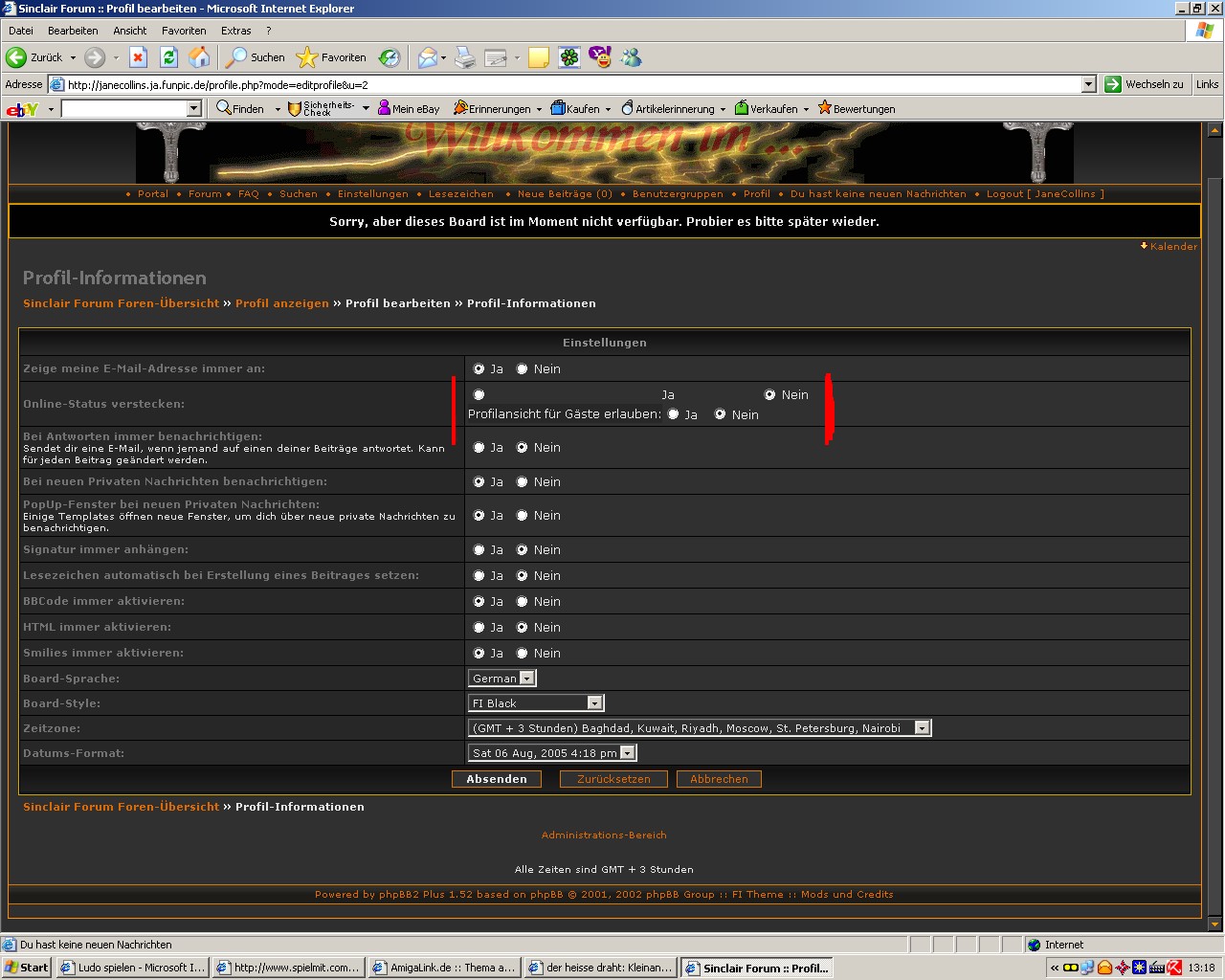Click the Stop loading icon in the toolbar

tap(138, 57)
